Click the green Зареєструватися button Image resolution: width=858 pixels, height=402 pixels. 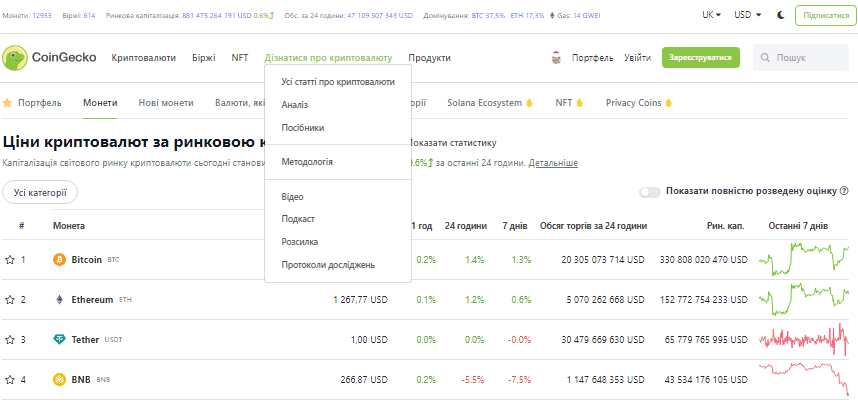[700, 57]
